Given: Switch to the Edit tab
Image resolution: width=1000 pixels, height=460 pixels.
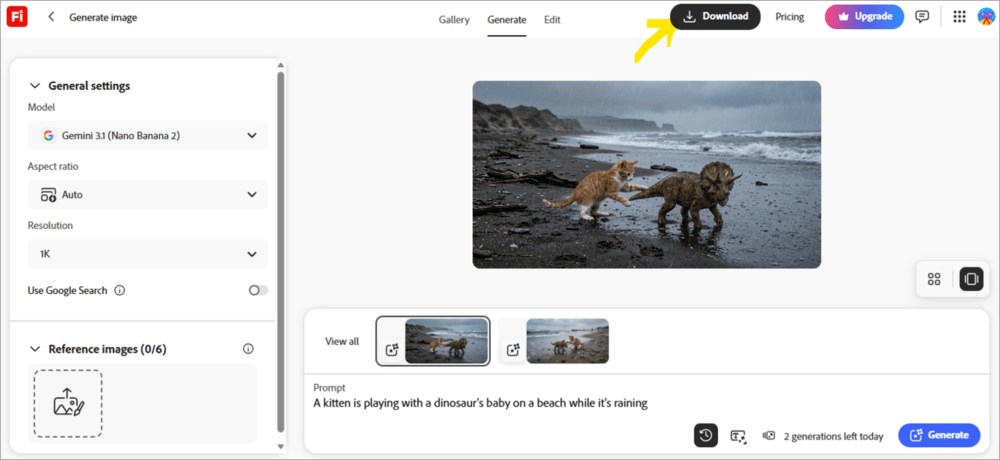Looking at the screenshot, I should (x=552, y=19).
